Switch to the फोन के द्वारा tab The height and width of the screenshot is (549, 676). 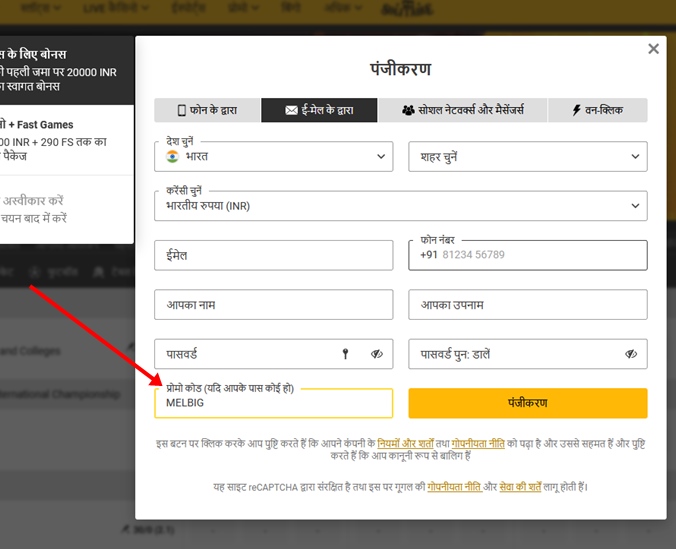click(x=207, y=110)
